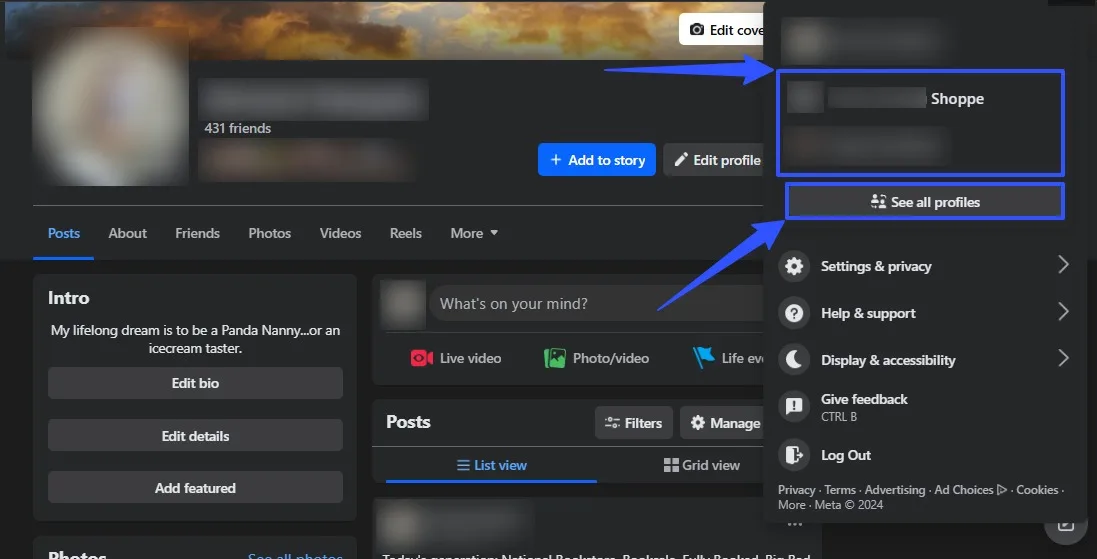Click See all profiles button

coord(925,202)
